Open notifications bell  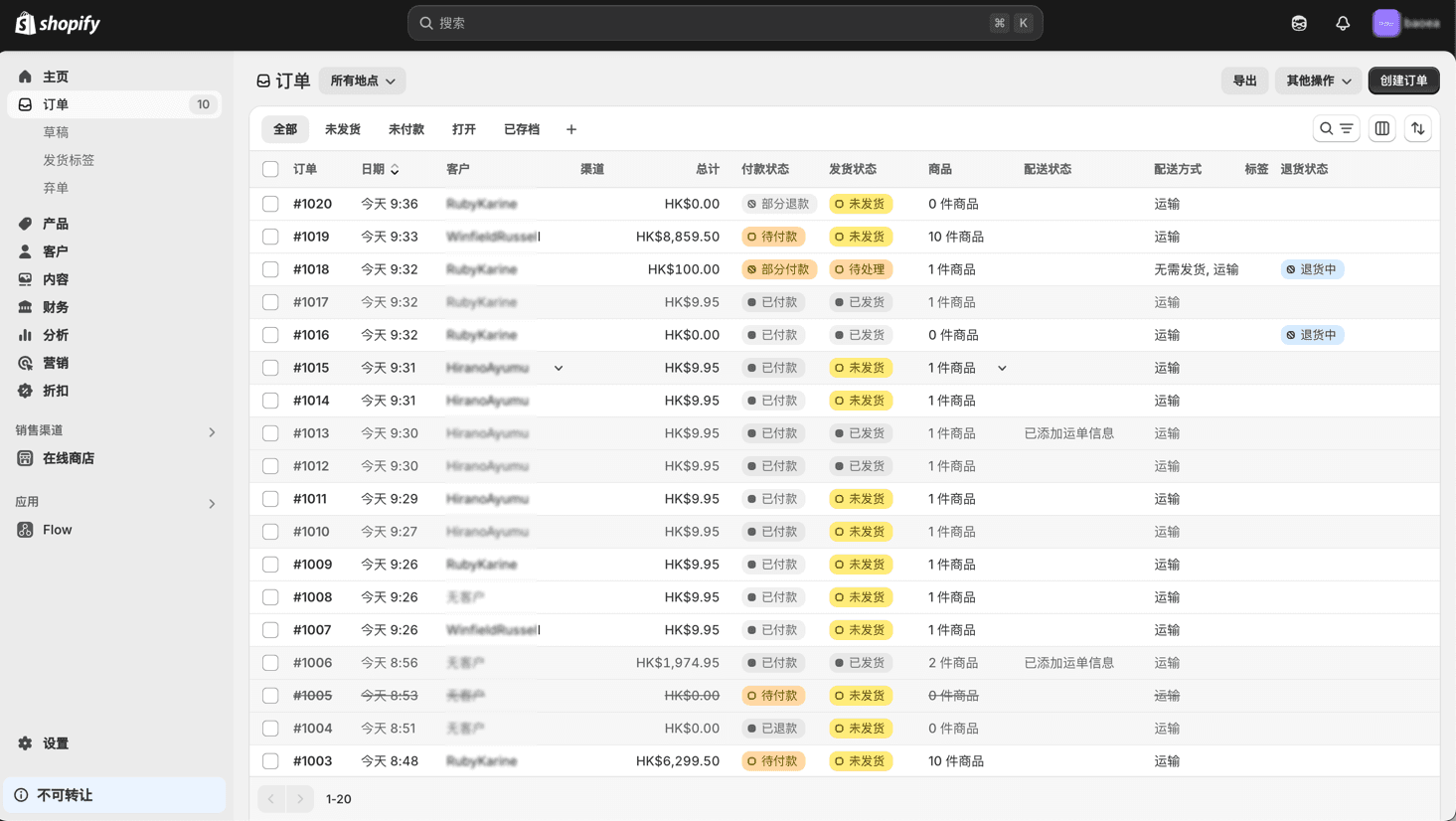pos(1343,23)
